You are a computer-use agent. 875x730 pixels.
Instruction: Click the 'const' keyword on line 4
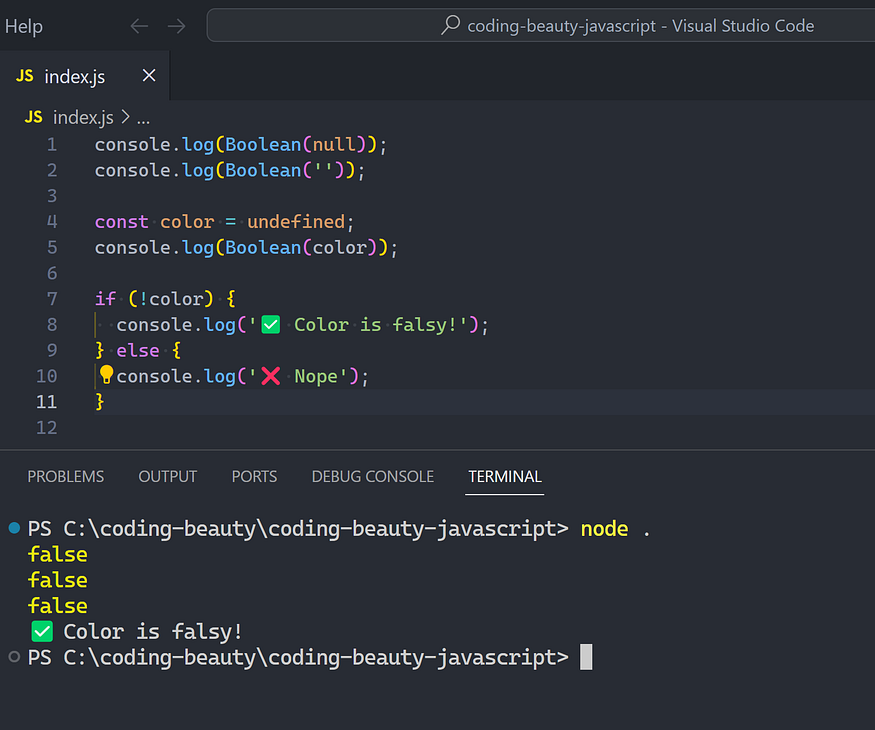coord(122,222)
